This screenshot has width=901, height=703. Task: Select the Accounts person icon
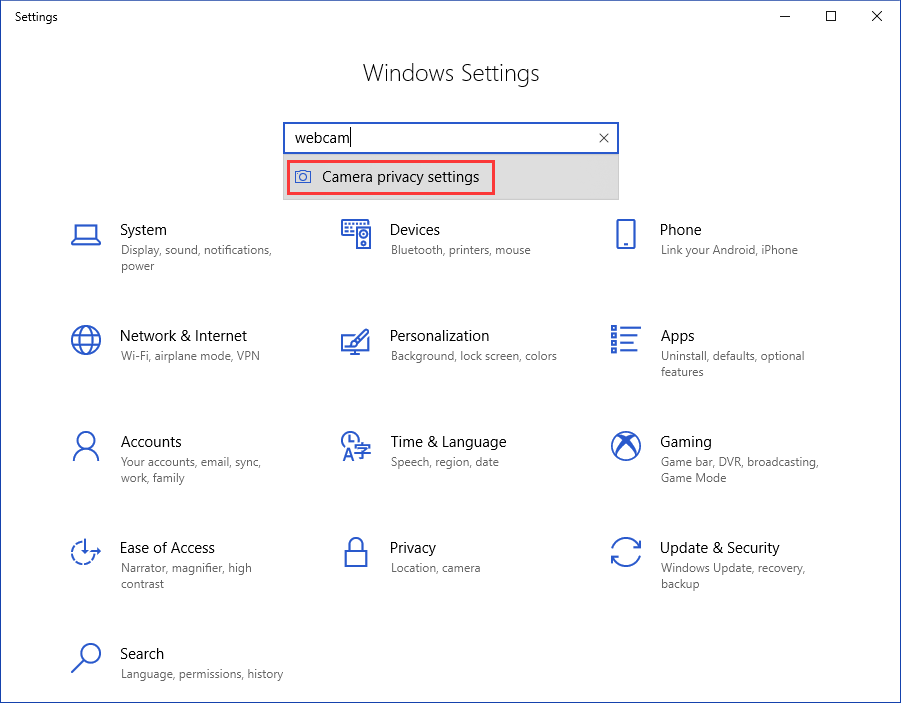pyautogui.click(x=86, y=446)
